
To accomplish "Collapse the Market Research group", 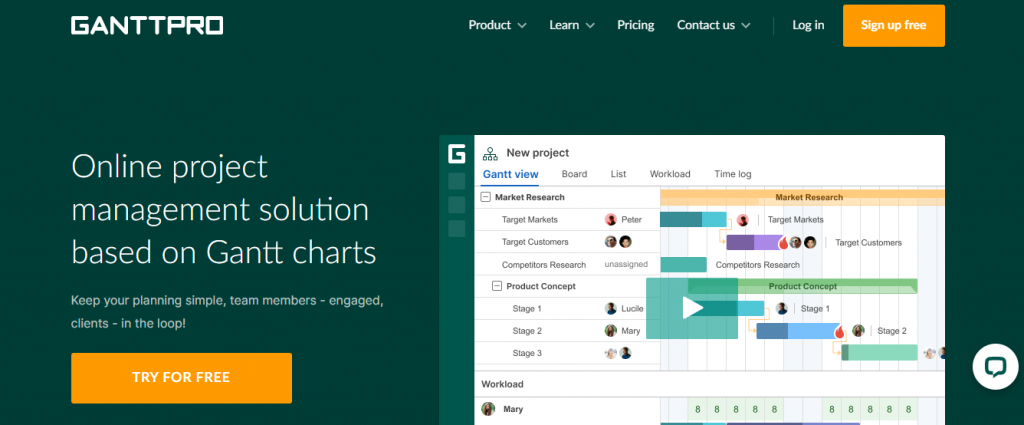I will tap(485, 197).
